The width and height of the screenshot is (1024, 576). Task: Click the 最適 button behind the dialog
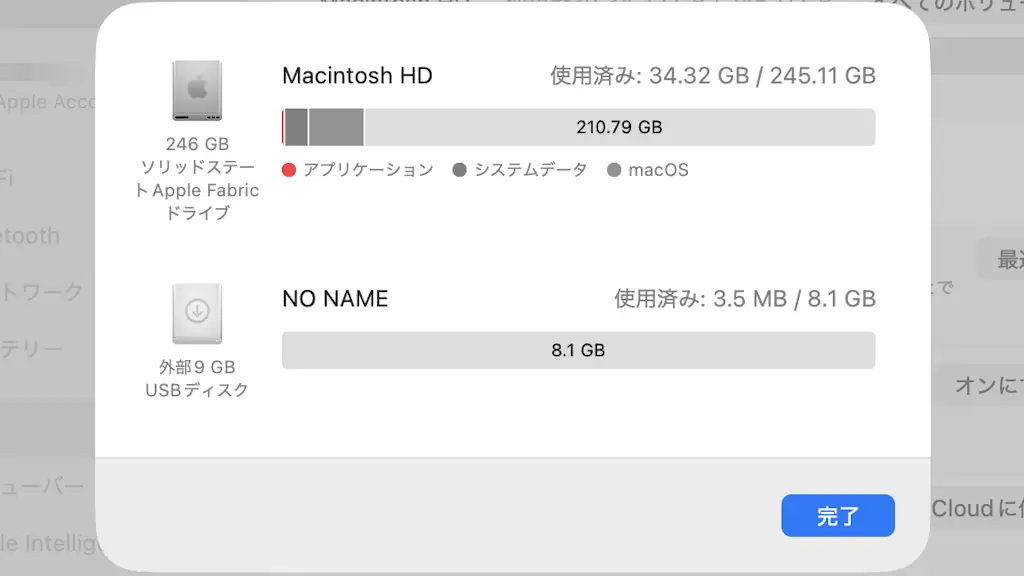tap(1005, 257)
